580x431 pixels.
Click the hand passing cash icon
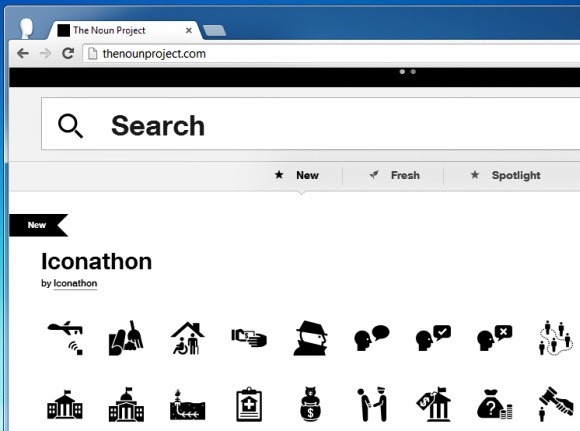coord(249,338)
